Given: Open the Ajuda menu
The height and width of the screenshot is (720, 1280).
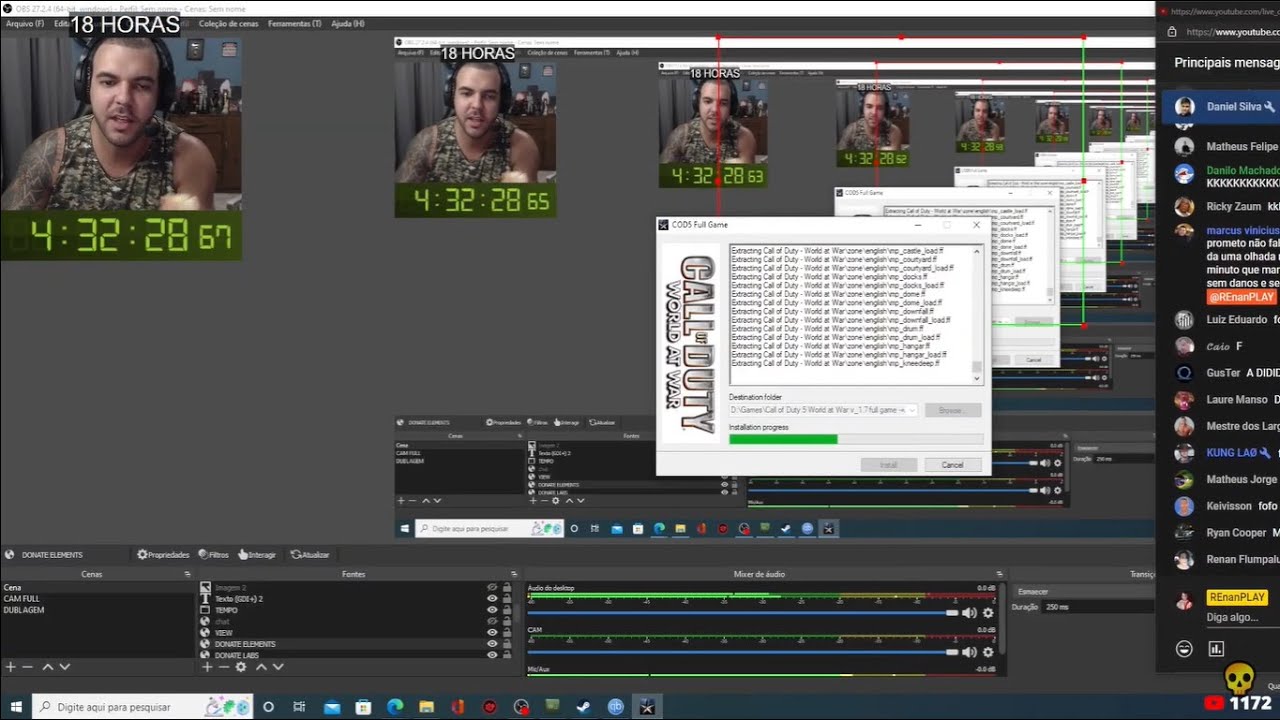Looking at the screenshot, I should pyautogui.click(x=347, y=23).
